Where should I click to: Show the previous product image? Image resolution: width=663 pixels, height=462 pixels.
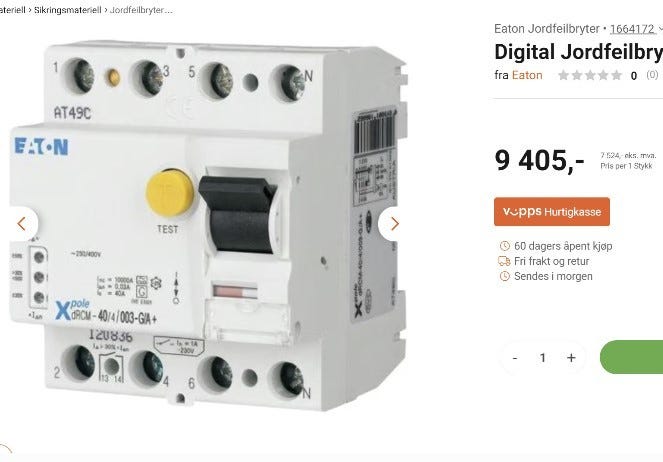(22, 224)
